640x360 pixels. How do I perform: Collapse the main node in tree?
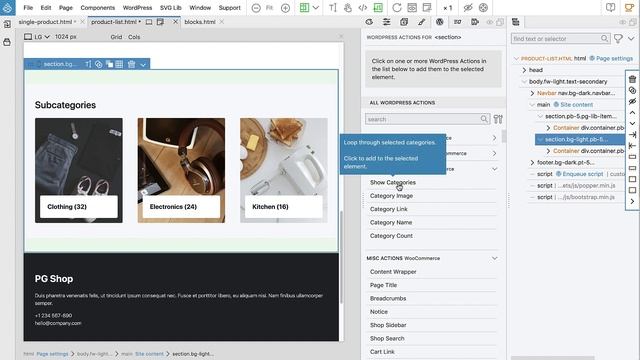click(532, 104)
